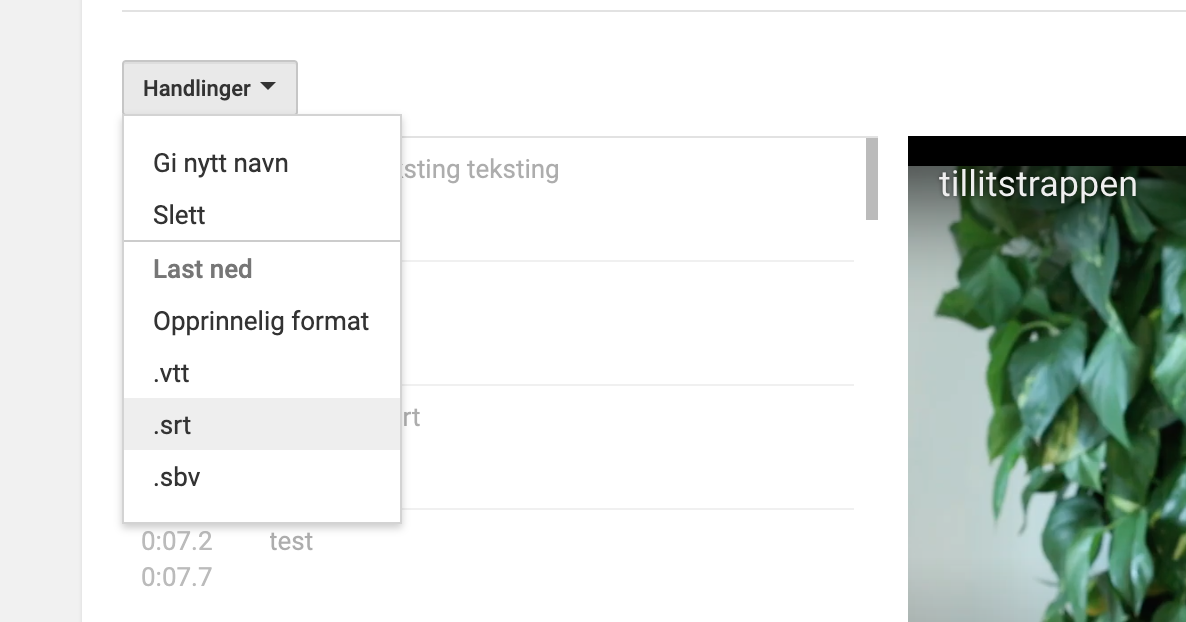This screenshot has height=622, width=1186.
Task: Click the Last ned section header
Action: click(203, 269)
